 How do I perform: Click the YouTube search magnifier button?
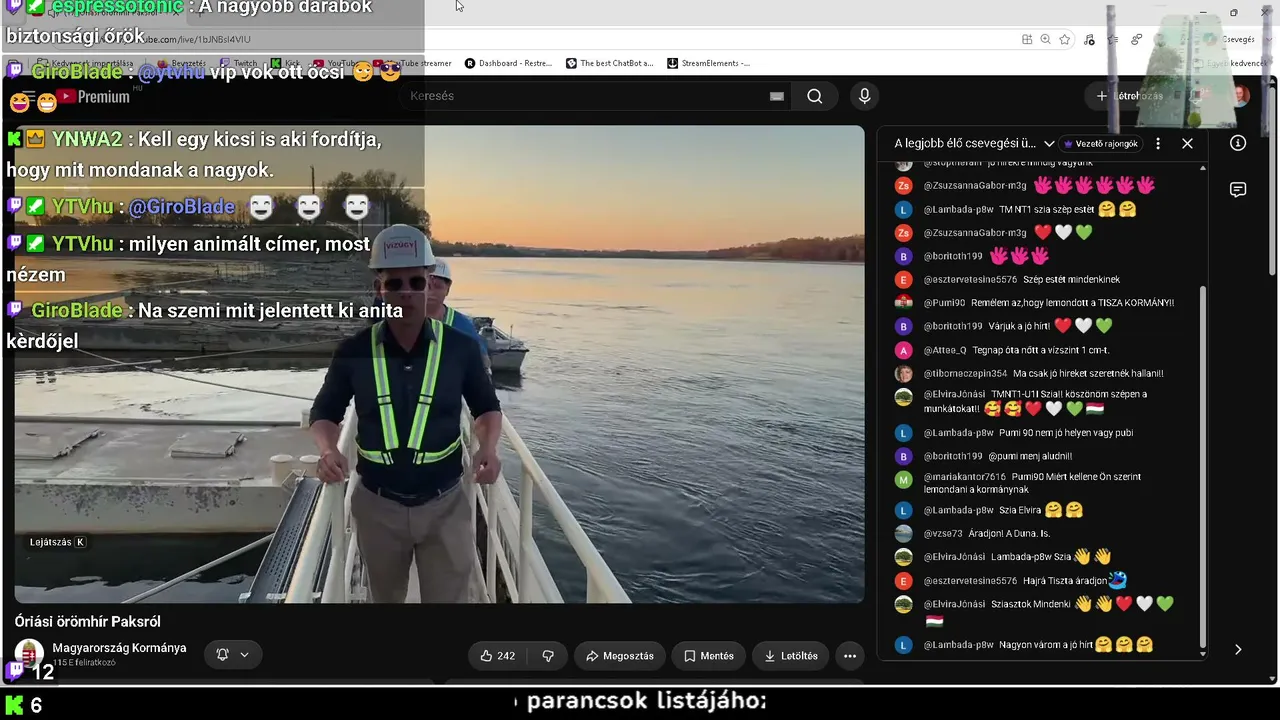(x=815, y=96)
